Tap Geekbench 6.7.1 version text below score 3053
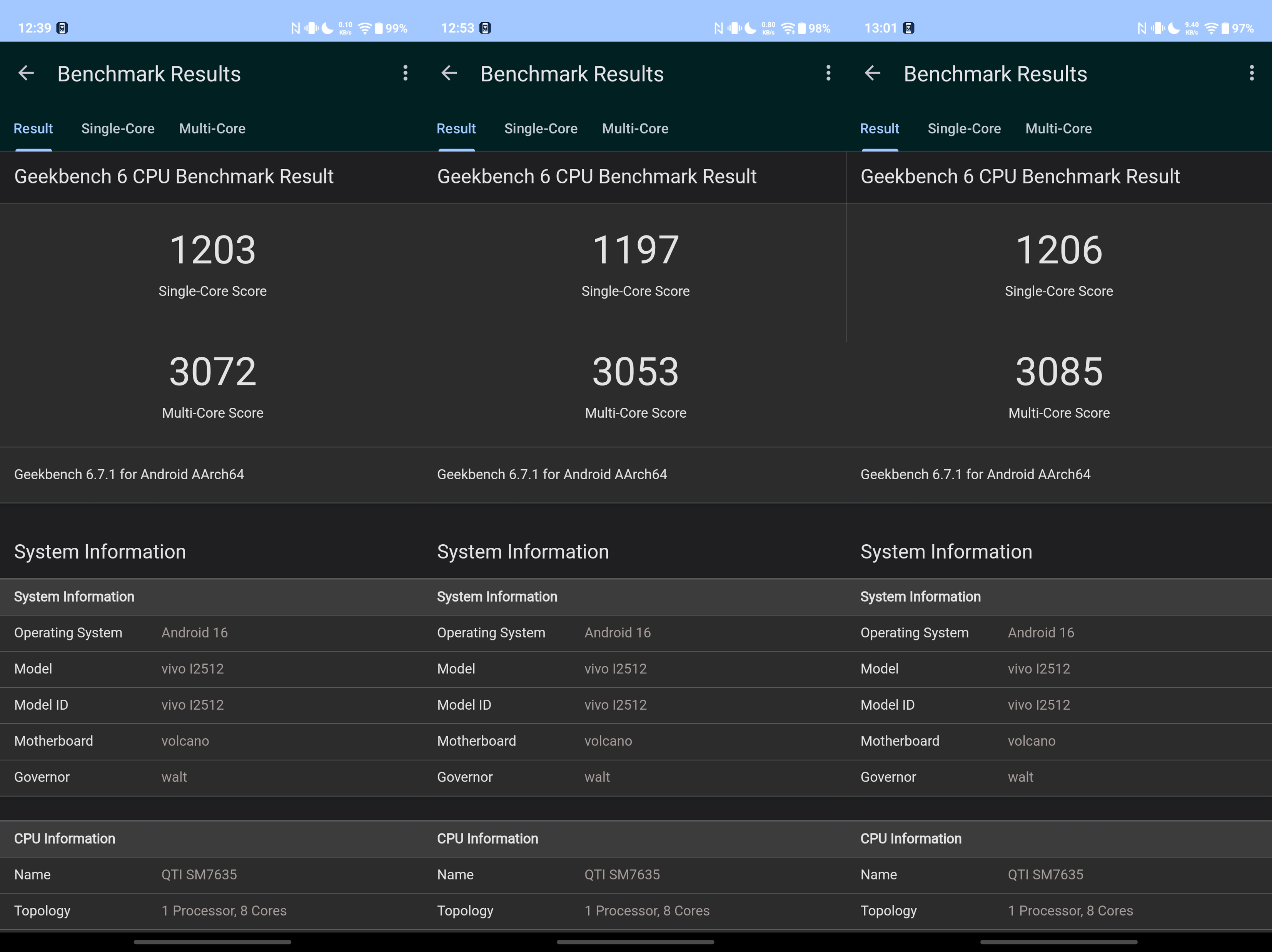The height and width of the screenshot is (952, 1272). point(552,474)
